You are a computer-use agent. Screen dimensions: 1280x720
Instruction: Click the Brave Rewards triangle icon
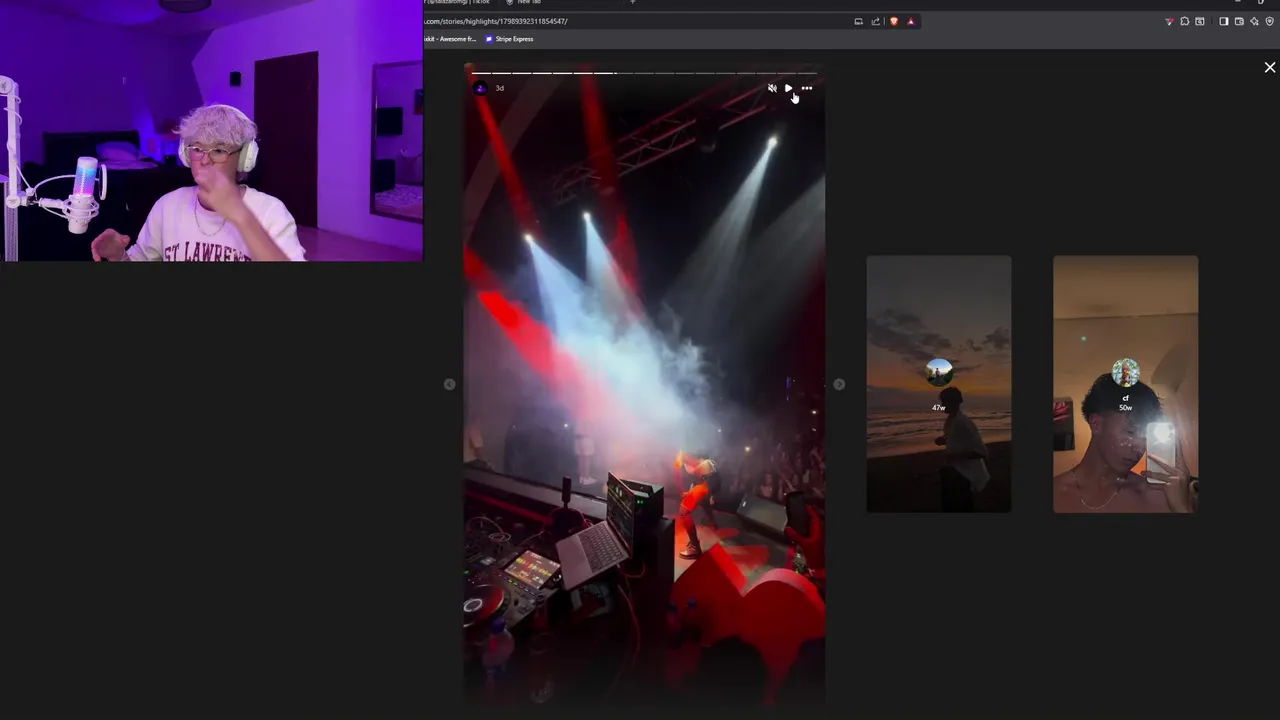(910, 21)
